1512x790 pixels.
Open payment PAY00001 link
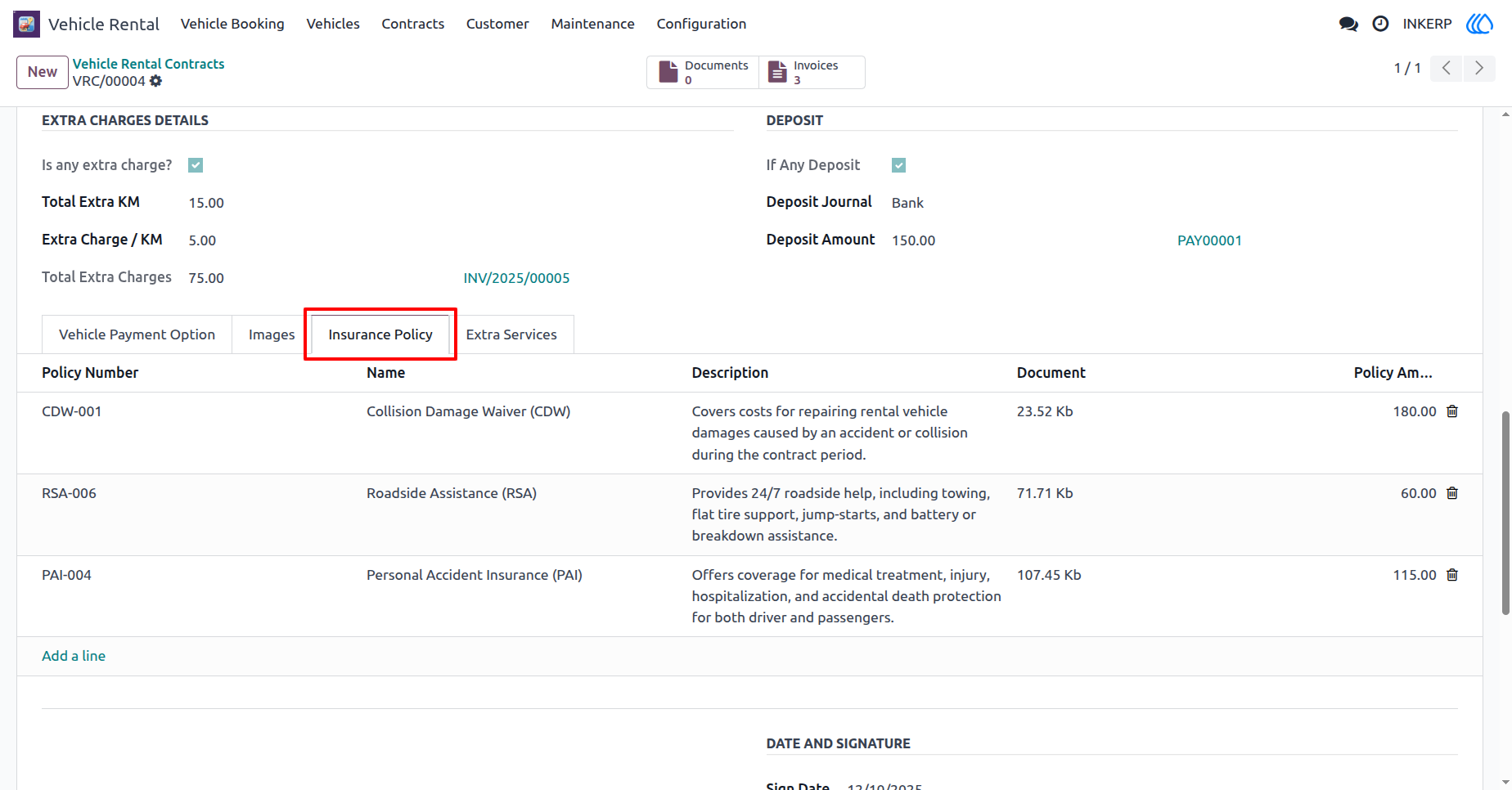(x=1209, y=240)
